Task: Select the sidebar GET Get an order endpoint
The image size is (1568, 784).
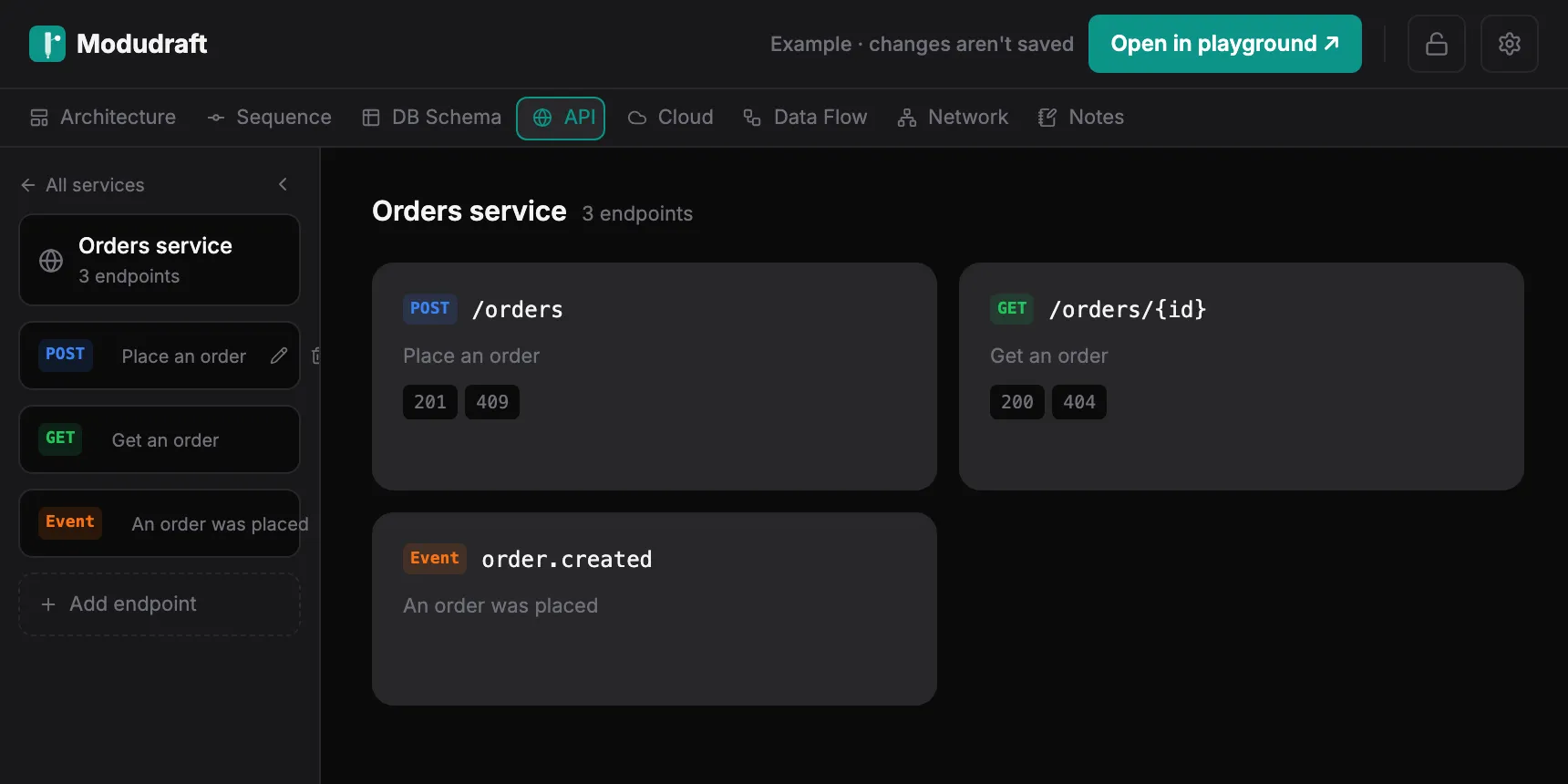Action: 160,439
